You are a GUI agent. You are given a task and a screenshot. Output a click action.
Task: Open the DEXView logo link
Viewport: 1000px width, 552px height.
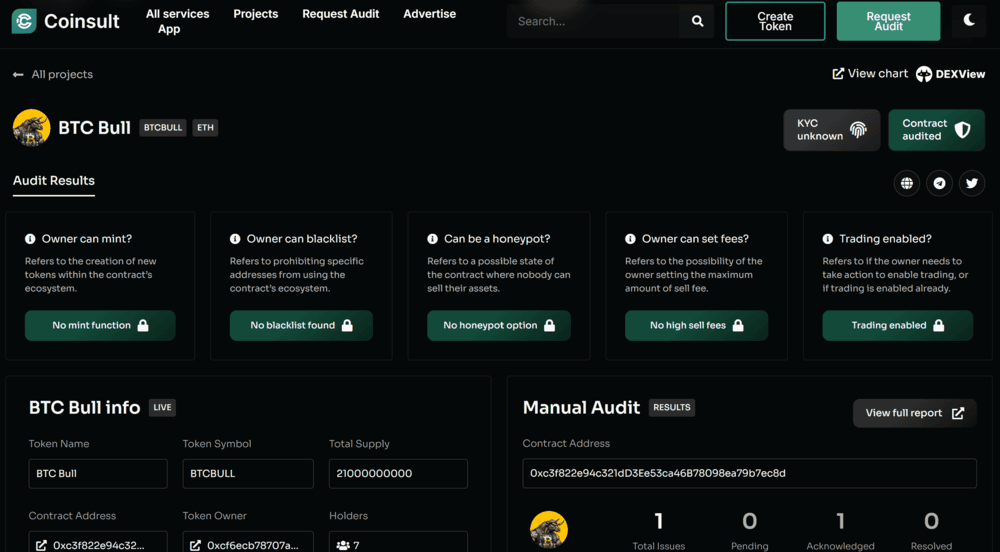[x=950, y=75]
